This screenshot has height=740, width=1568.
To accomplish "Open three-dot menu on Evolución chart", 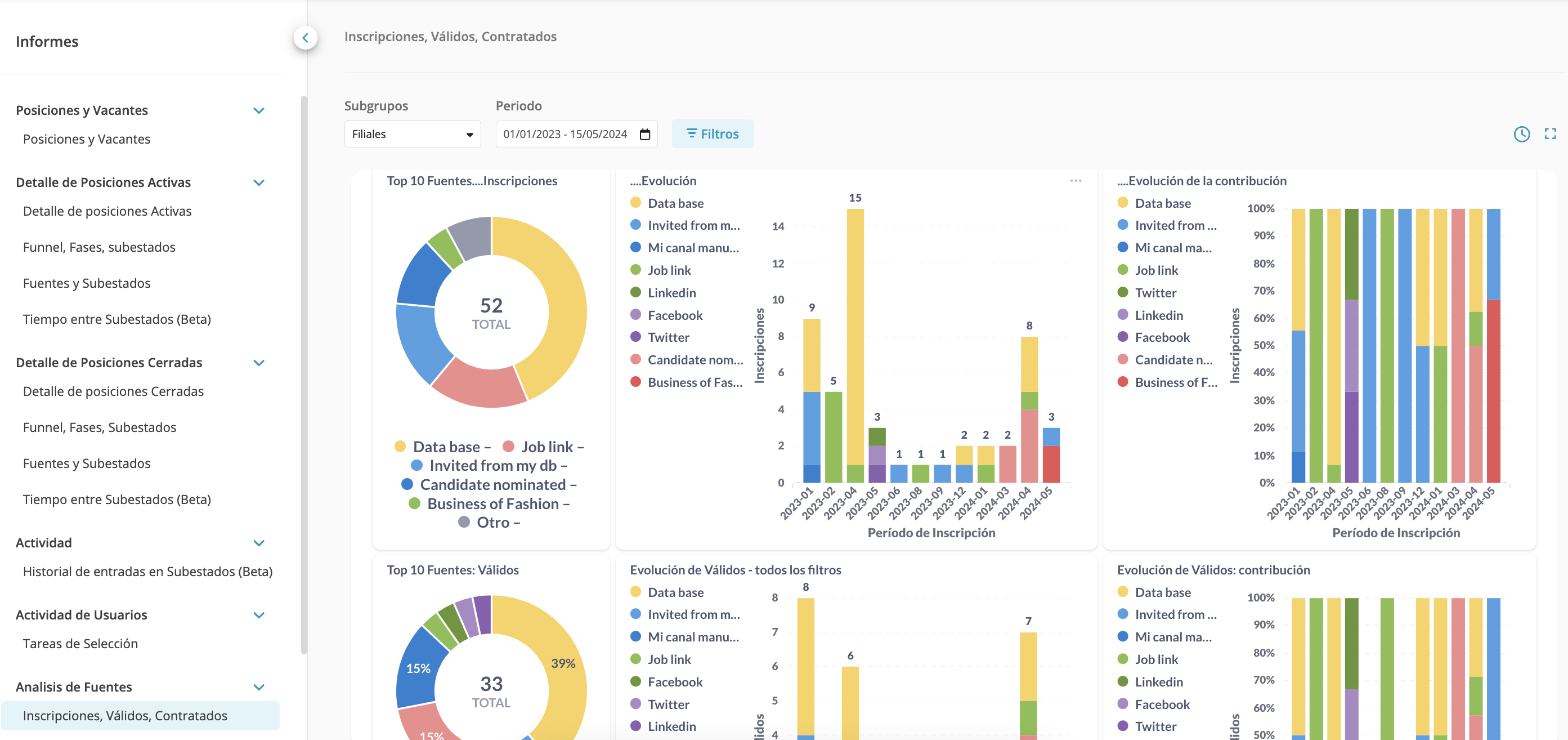I will tap(1076, 181).
